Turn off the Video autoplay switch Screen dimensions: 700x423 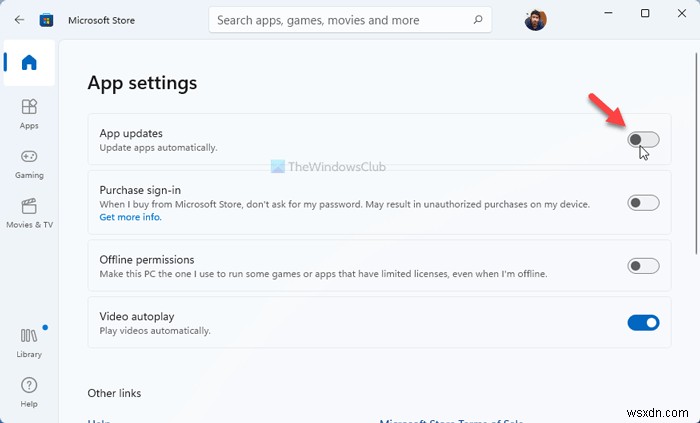[x=643, y=323]
